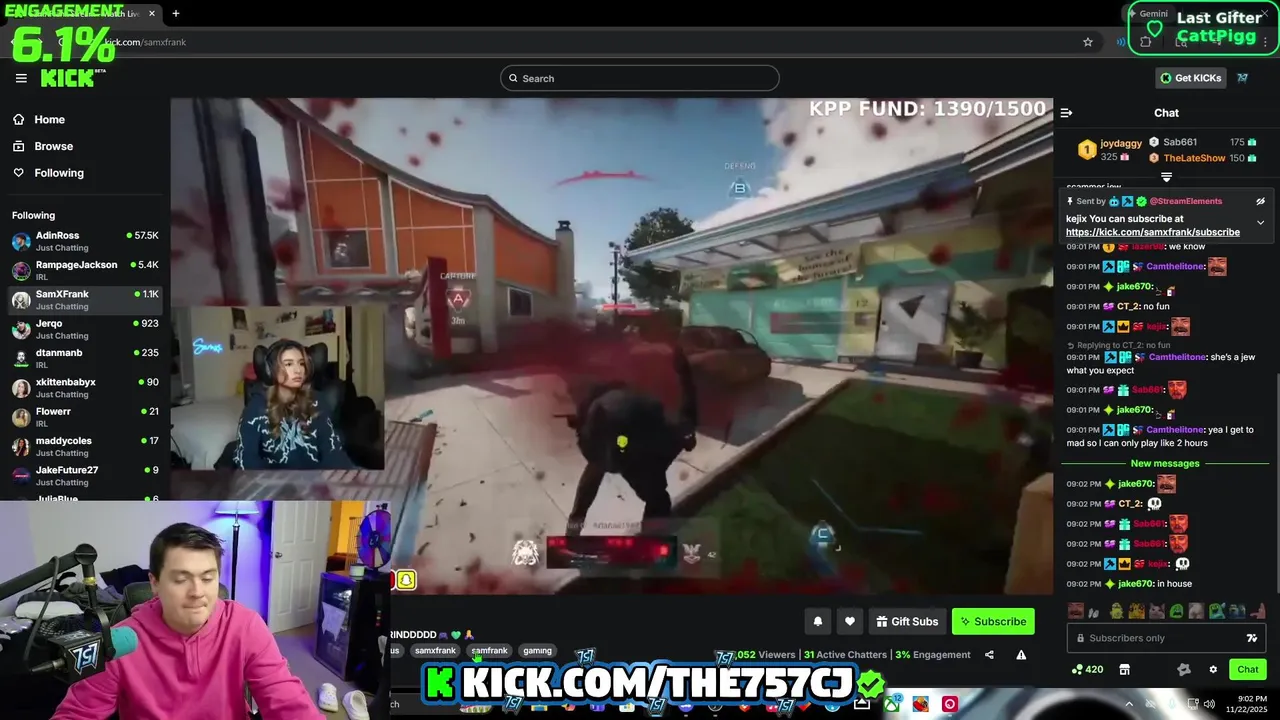Click the Gift Subs button
Screen dimensions: 1280x720
[907, 621]
